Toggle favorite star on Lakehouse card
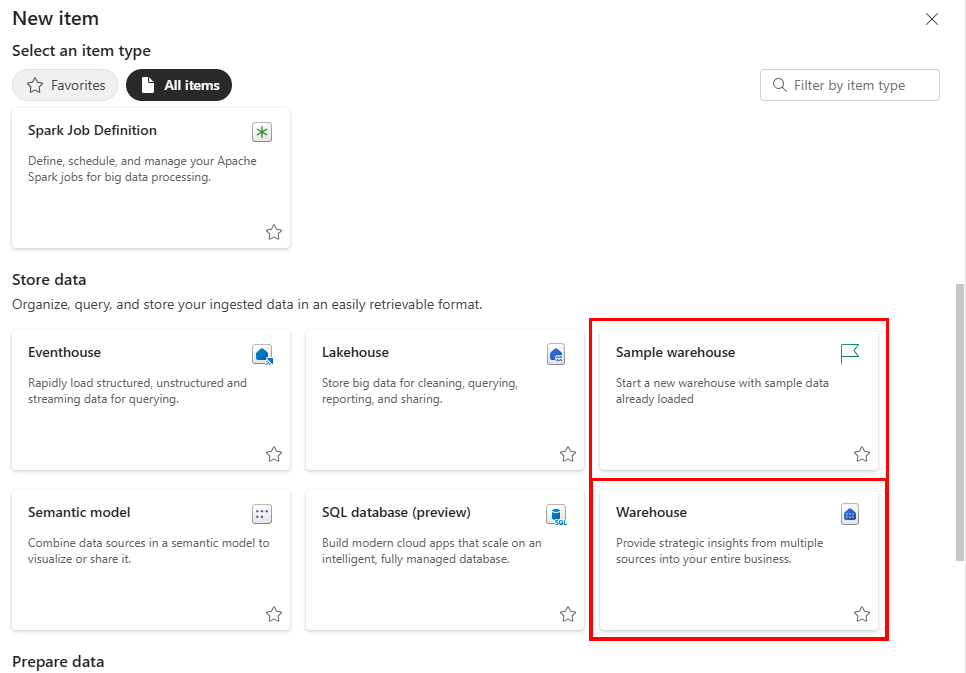The height and width of the screenshot is (673, 966). [567, 454]
